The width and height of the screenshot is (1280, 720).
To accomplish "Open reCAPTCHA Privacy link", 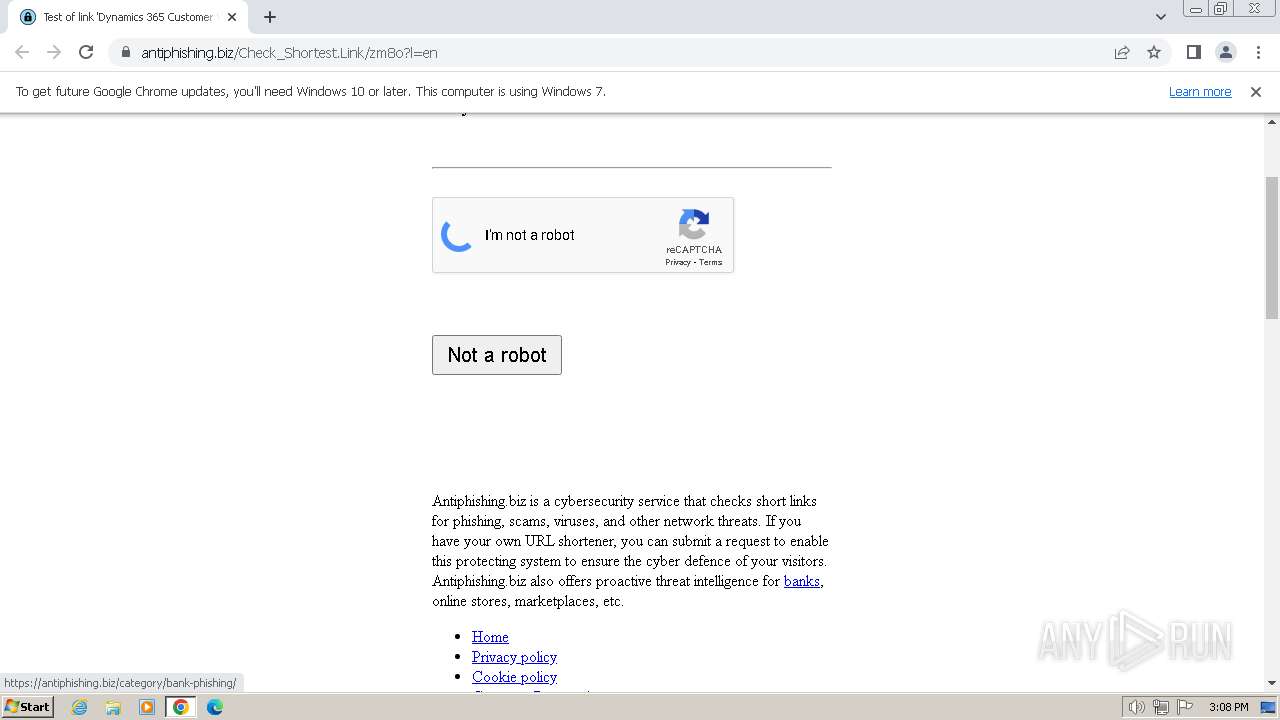I will [x=678, y=262].
